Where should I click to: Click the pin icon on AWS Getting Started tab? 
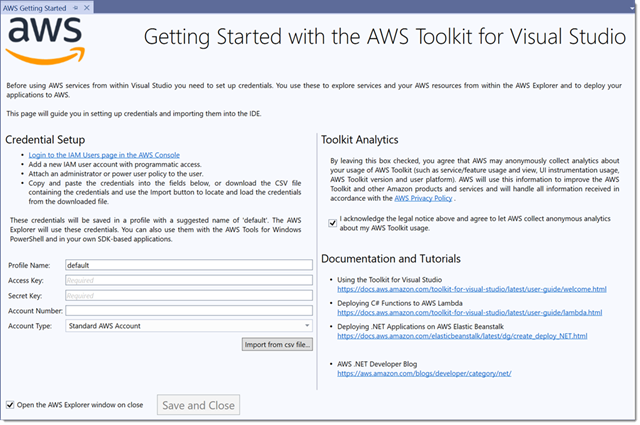pos(76,8)
